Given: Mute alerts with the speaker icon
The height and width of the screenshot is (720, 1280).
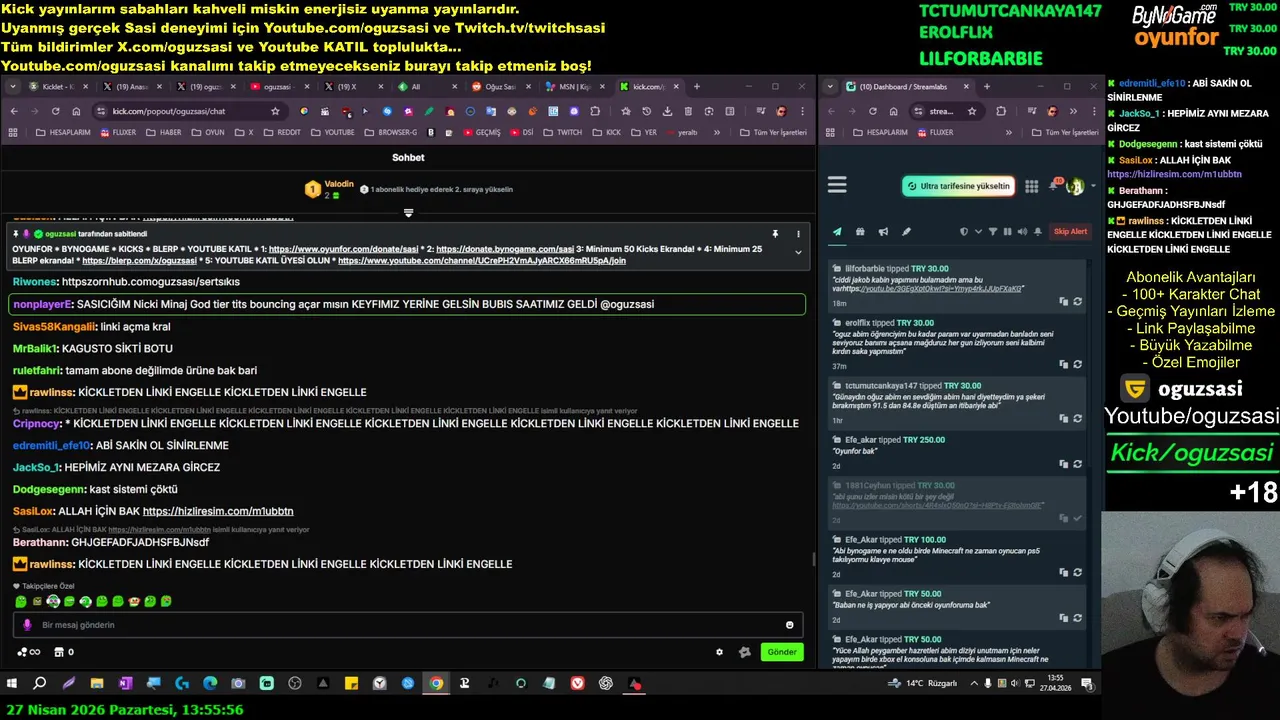Looking at the screenshot, I should [x=1022, y=232].
